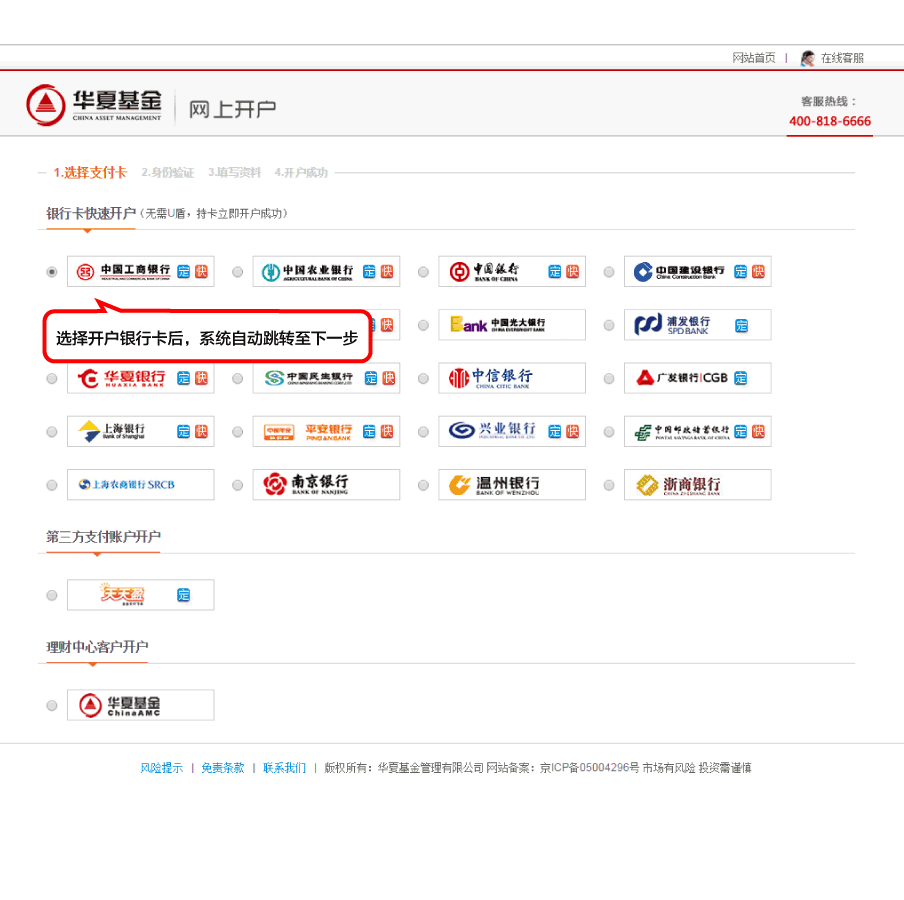Select the 中国工商银行 radio button
The width and height of the screenshot is (904, 900).
coord(52,272)
